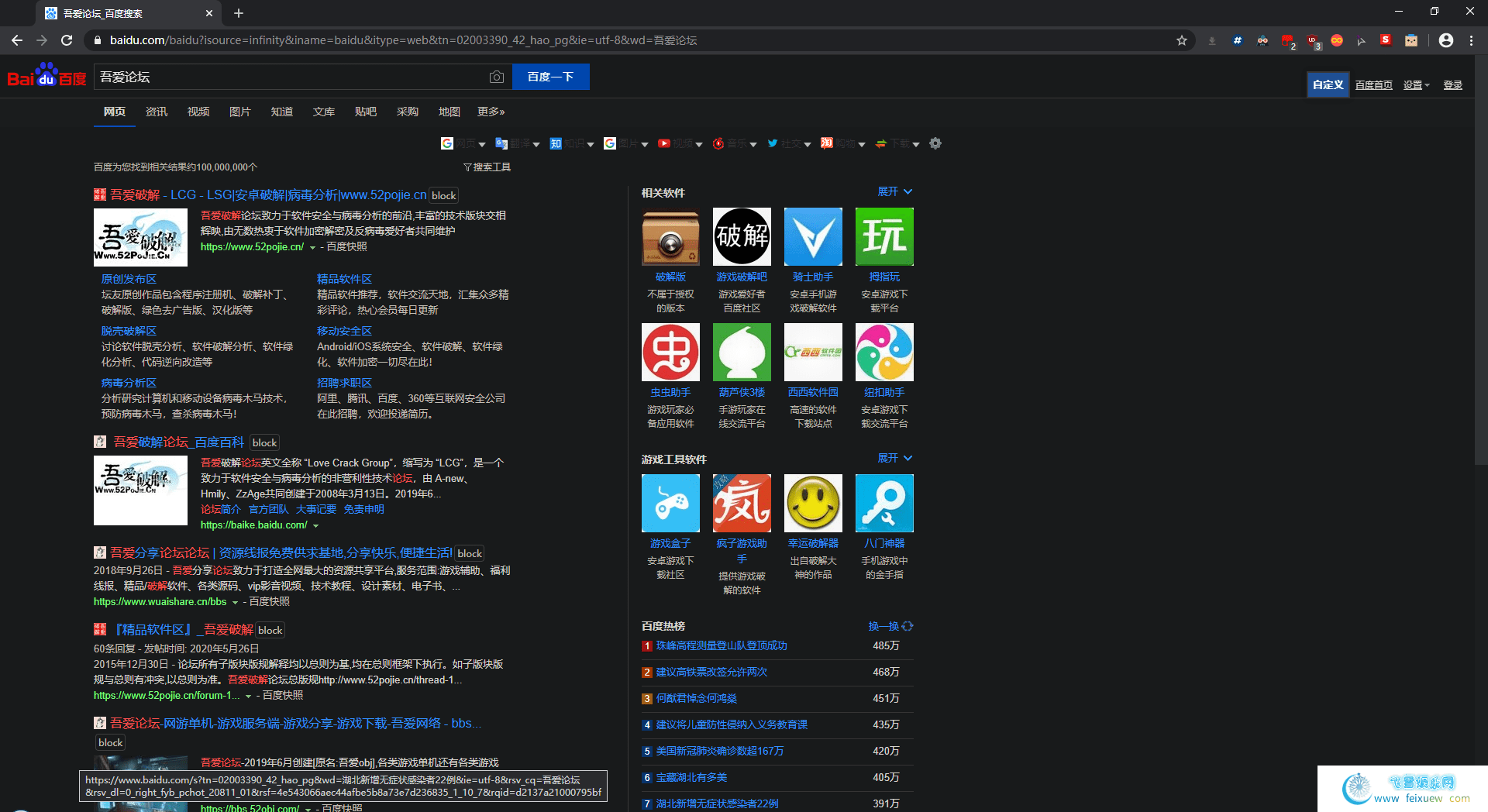This screenshot has height=812, width=1488.
Task: Switch to the 图片 tab
Action: (240, 112)
